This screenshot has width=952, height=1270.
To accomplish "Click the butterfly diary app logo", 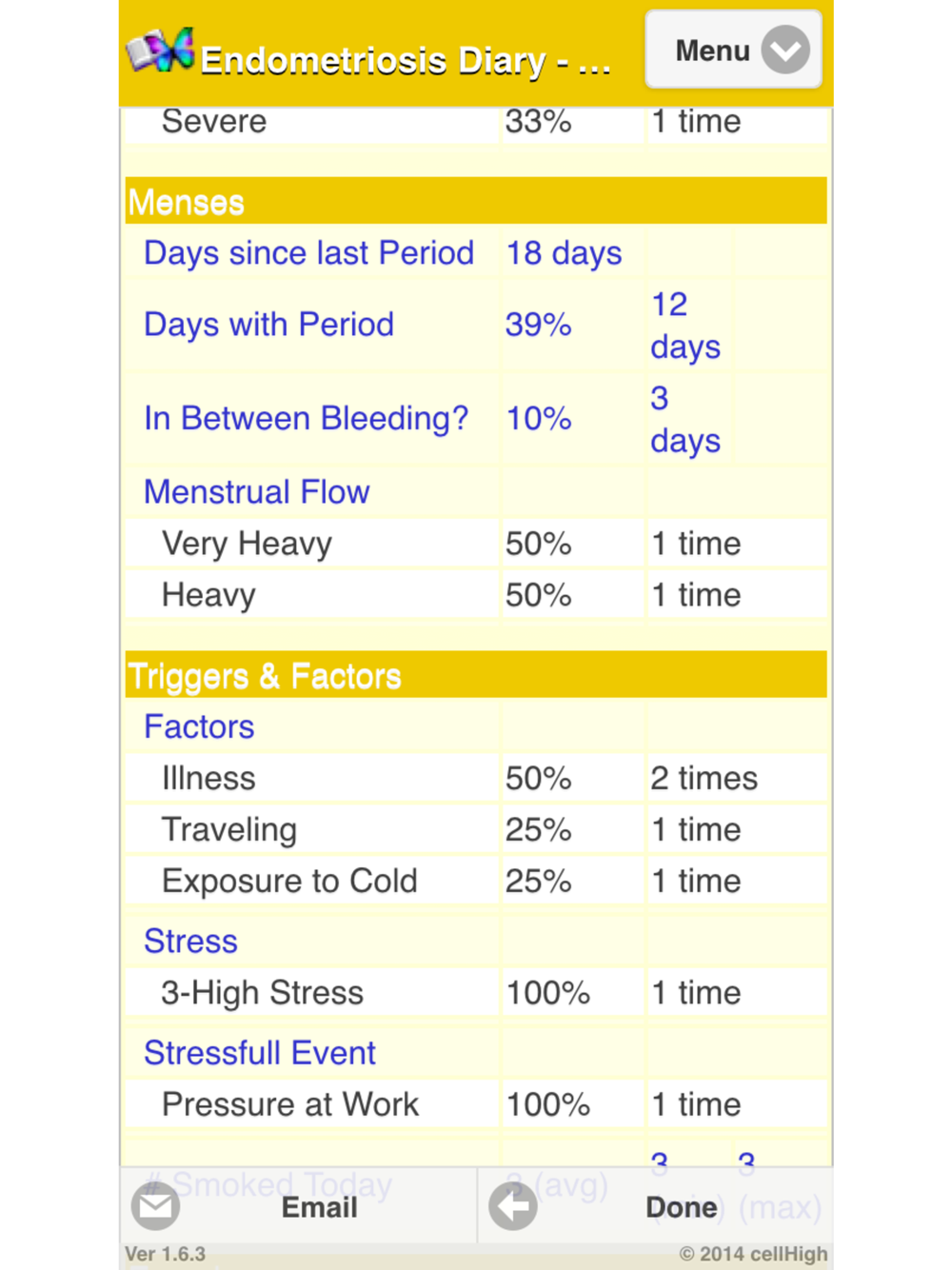I will [x=160, y=50].
